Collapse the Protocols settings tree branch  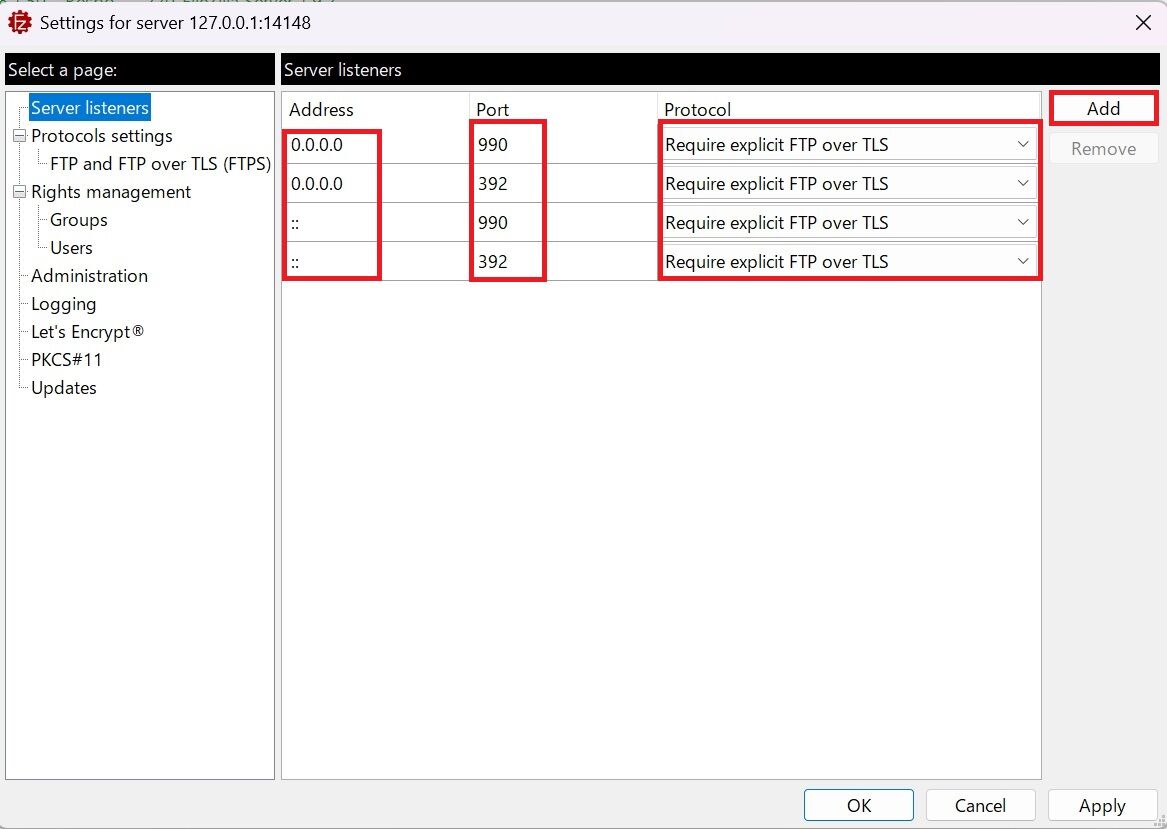pyautogui.click(x=17, y=135)
